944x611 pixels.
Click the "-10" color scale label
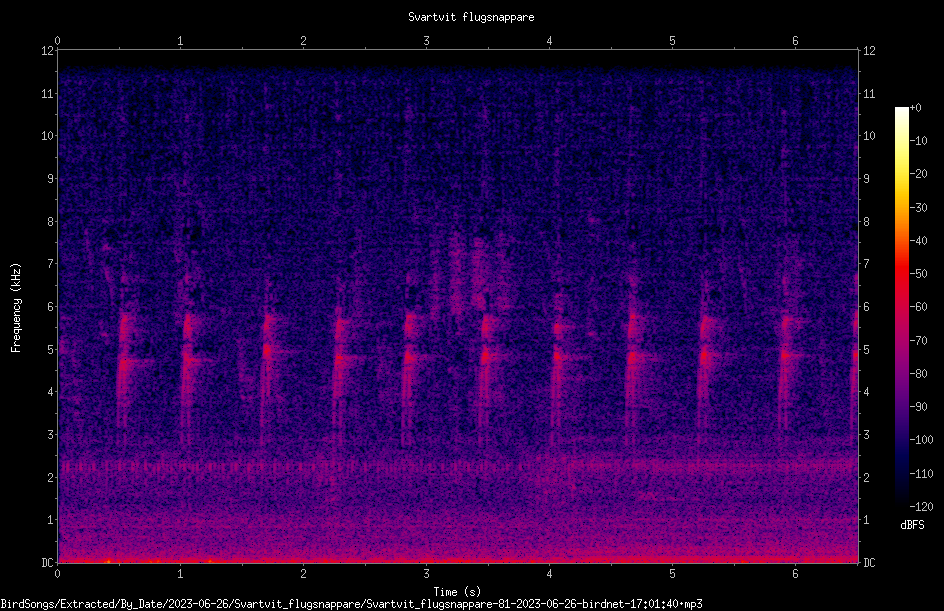[x=918, y=141]
